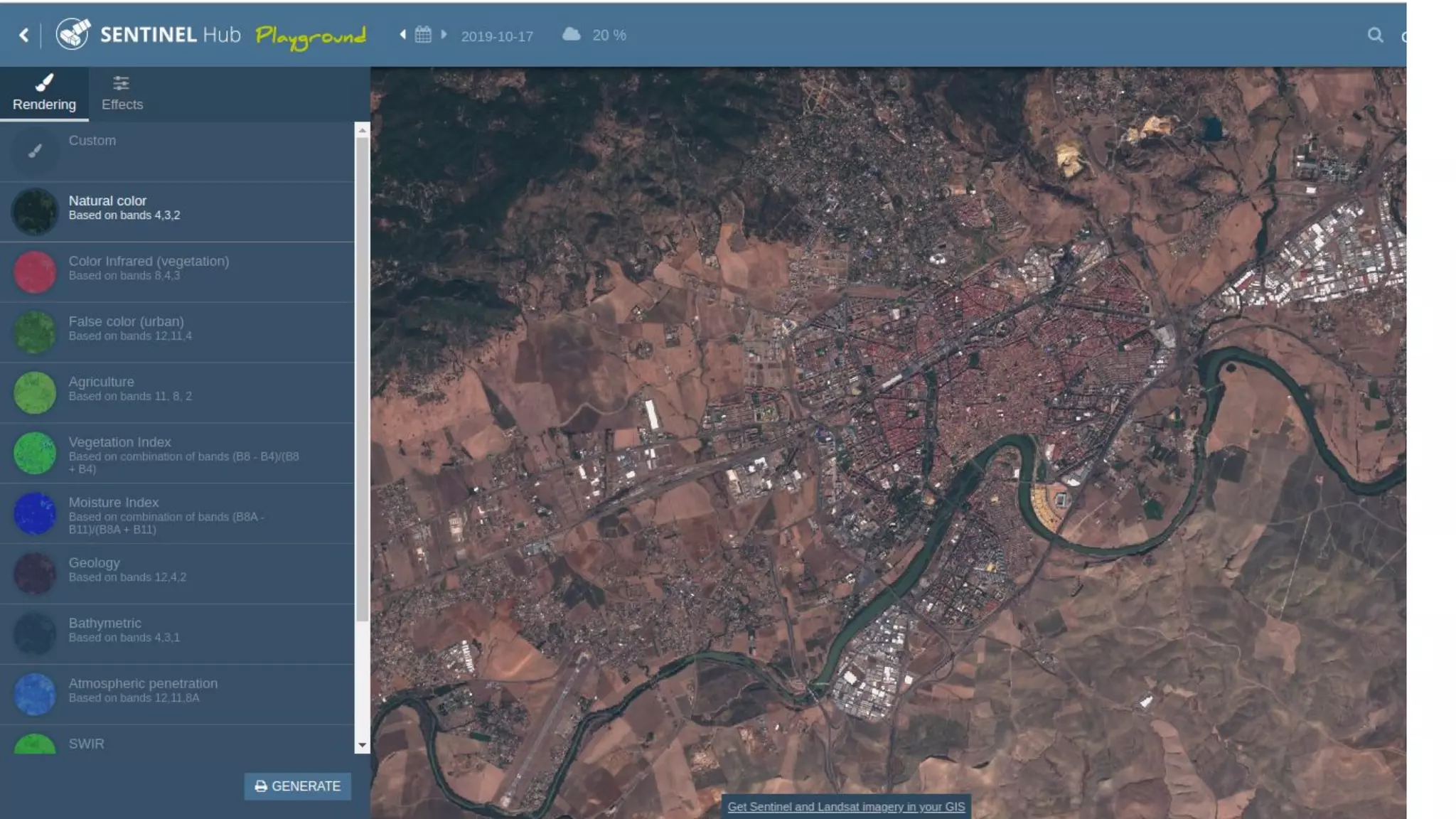Open Get Sentinel and Landsat imagery link
The image size is (1456, 819).
846,807
